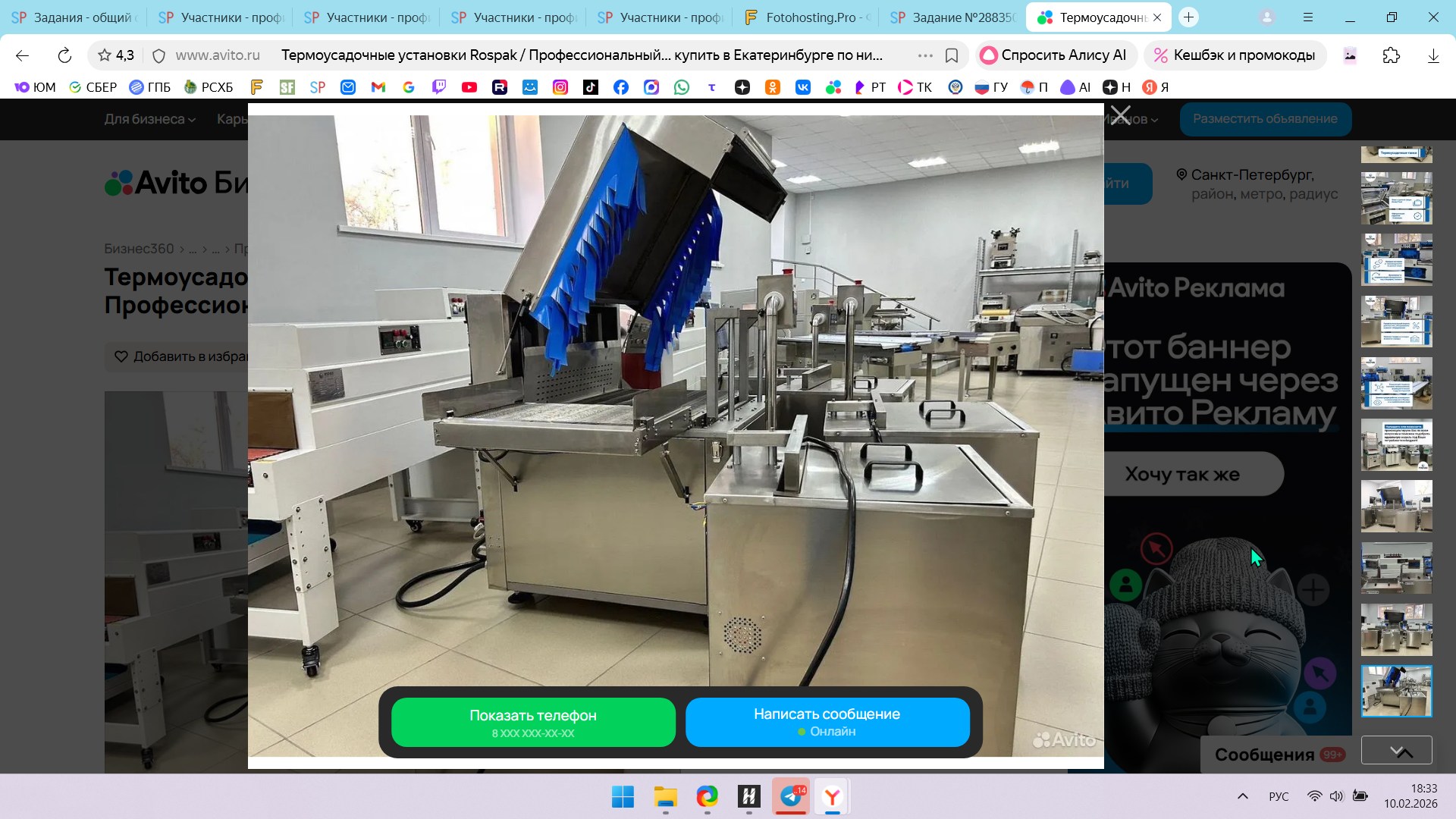Image resolution: width=1456 pixels, height=819 pixels.
Task: Click the browser reload page icon
Action: (x=64, y=55)
